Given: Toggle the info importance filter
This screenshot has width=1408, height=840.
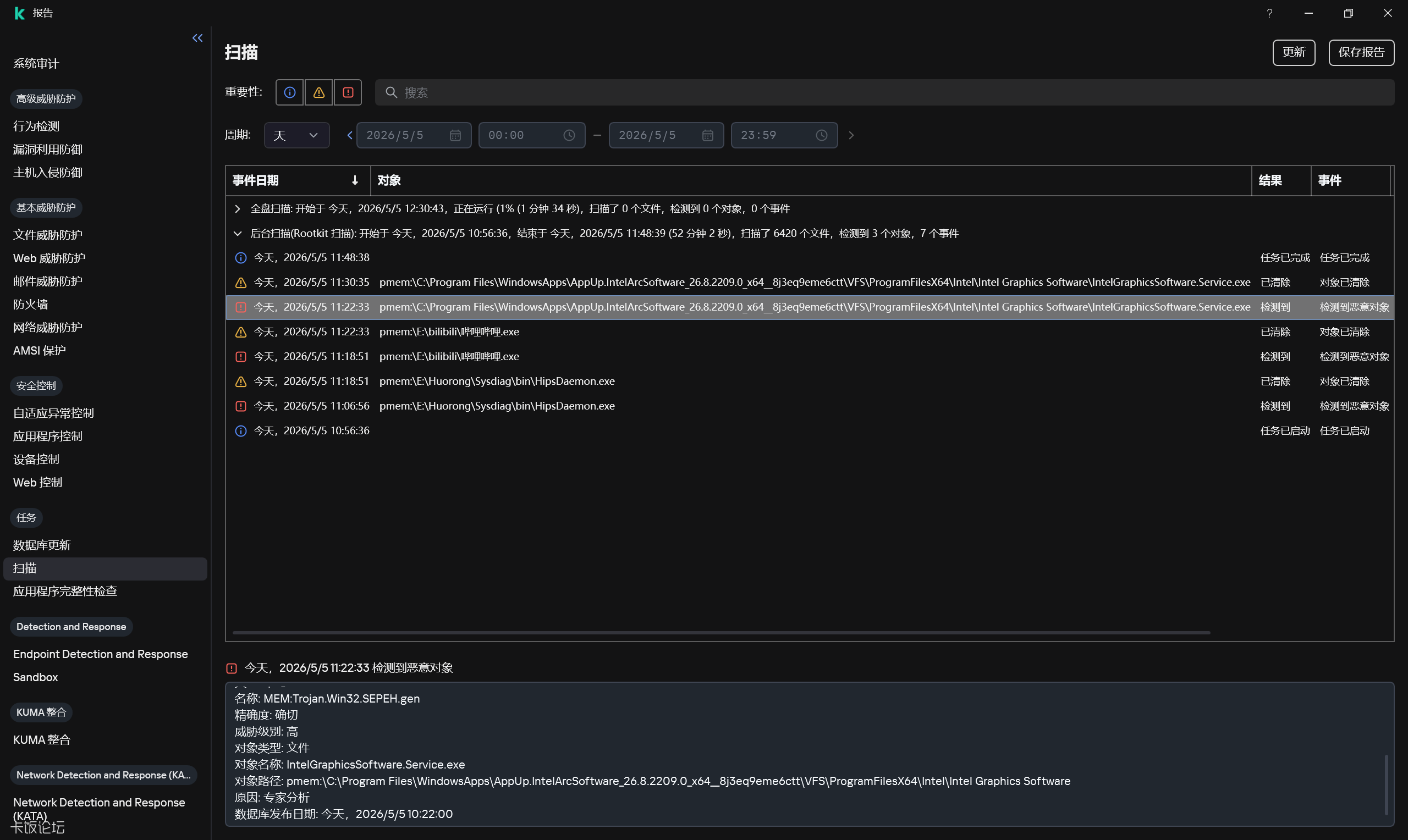Looking at the screenshot, I should 289,92.
